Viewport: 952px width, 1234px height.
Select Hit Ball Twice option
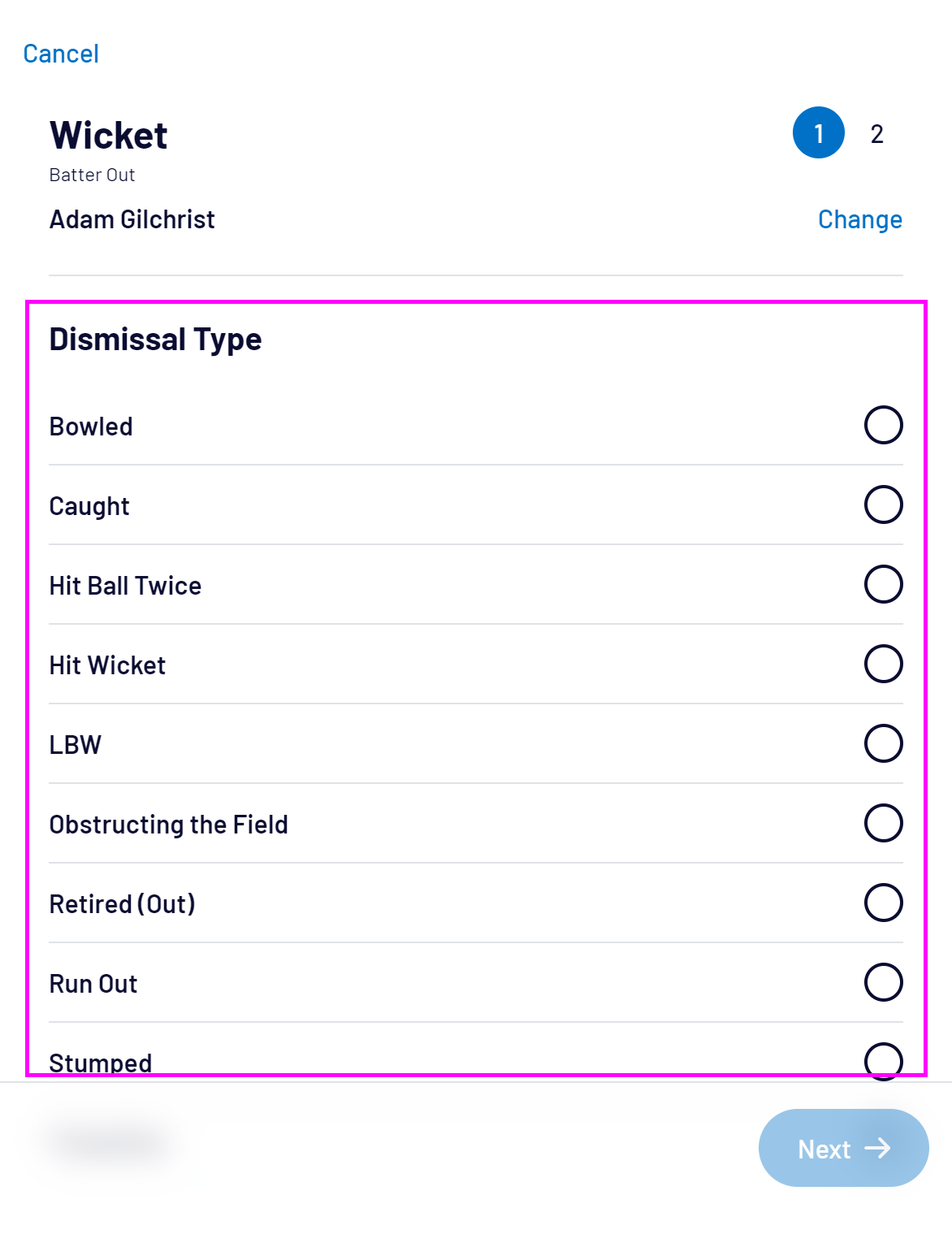tap(883, 584)
